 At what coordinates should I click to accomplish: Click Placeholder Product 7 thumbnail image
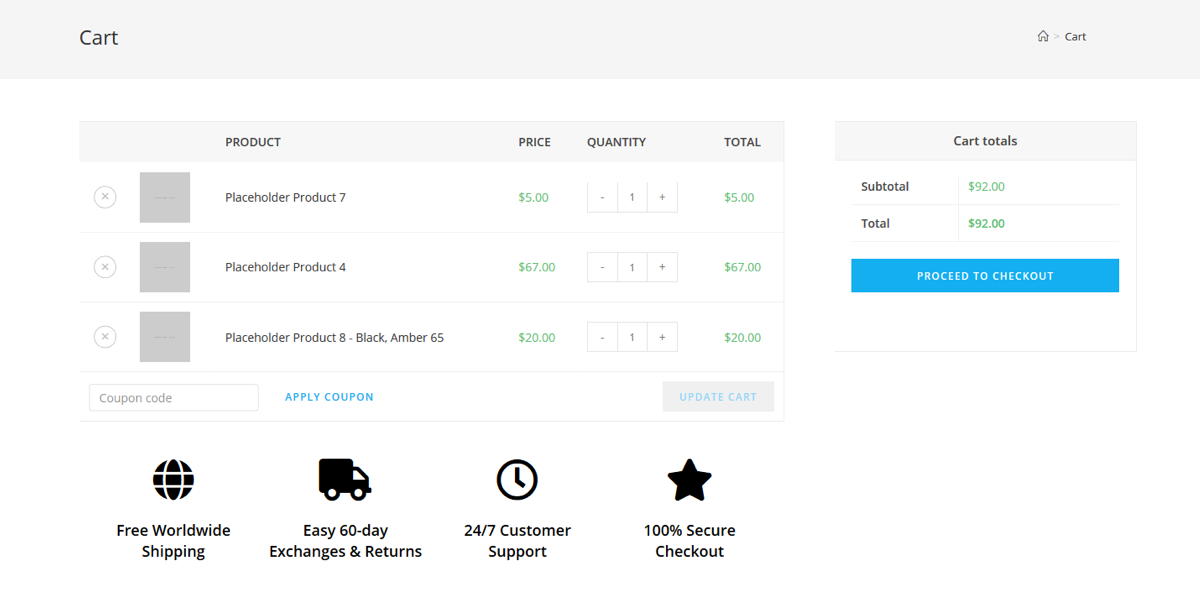(165, 197)
